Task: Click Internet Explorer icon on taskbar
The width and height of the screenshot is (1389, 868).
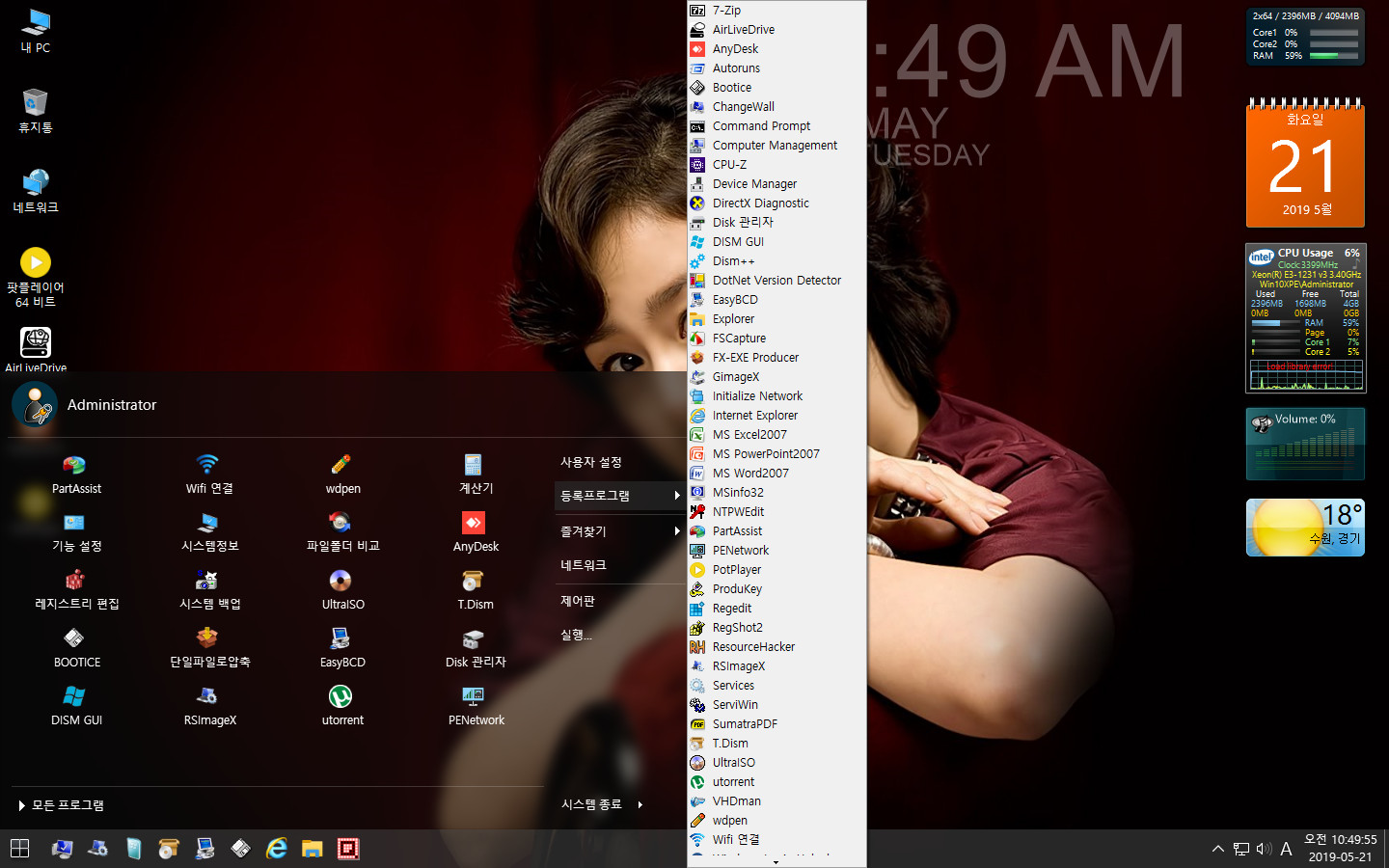Action: [277, 849]
